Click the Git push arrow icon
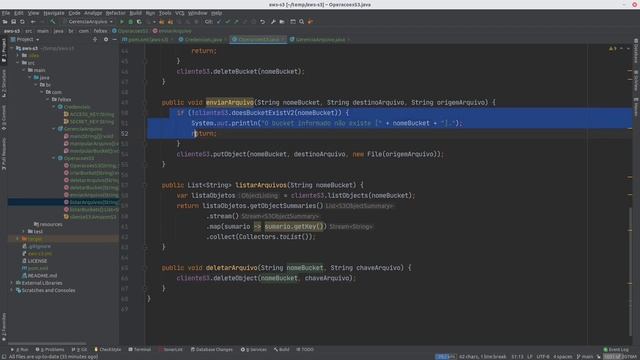Screen dimensions: 640x360 (x=236, y=22)
